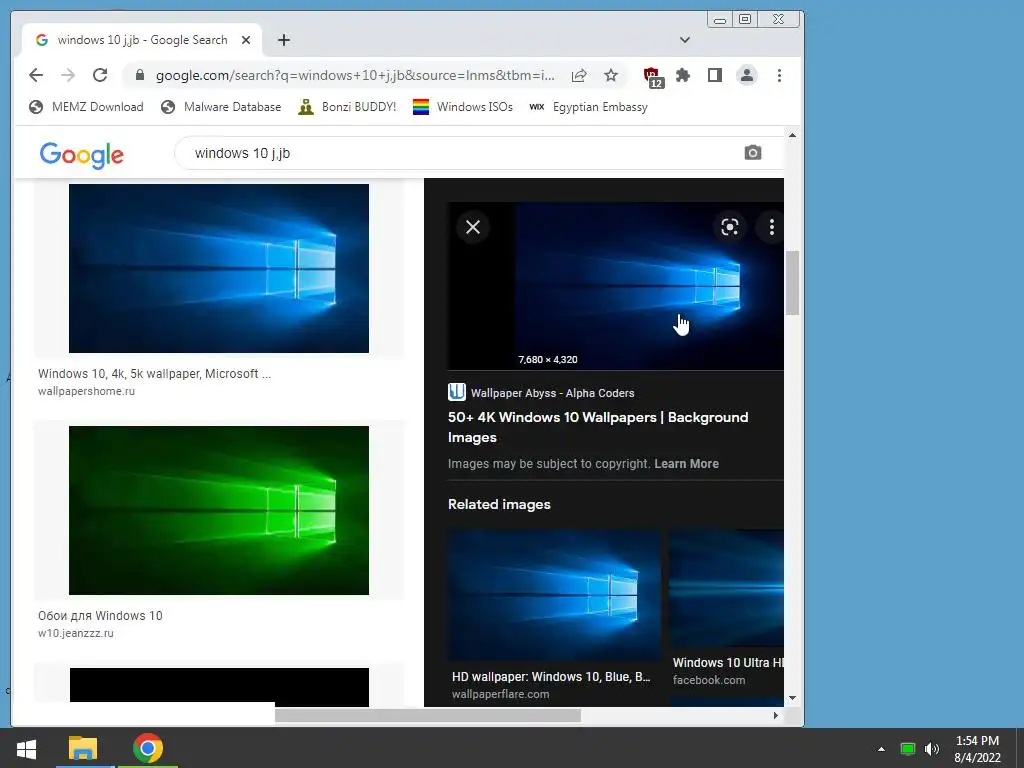Open the Lens visual search icon on preview
The image size is (1024, 768).
729,227
